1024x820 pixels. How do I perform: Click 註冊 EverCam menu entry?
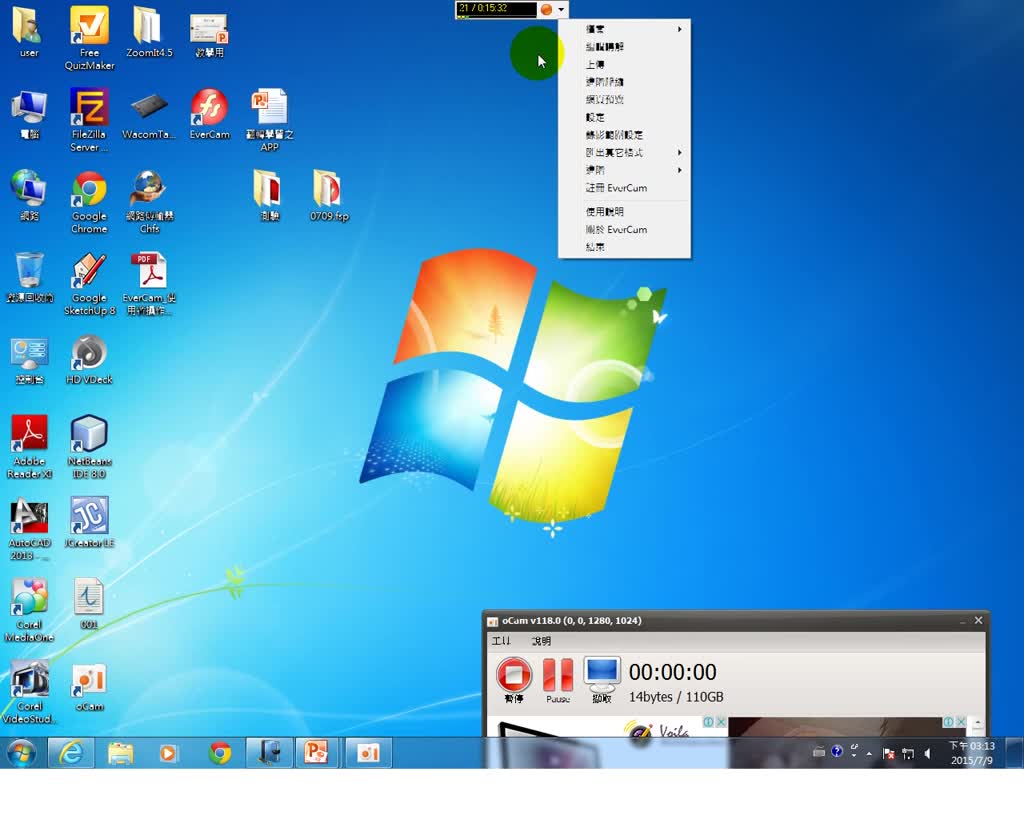tap(624, 187)
